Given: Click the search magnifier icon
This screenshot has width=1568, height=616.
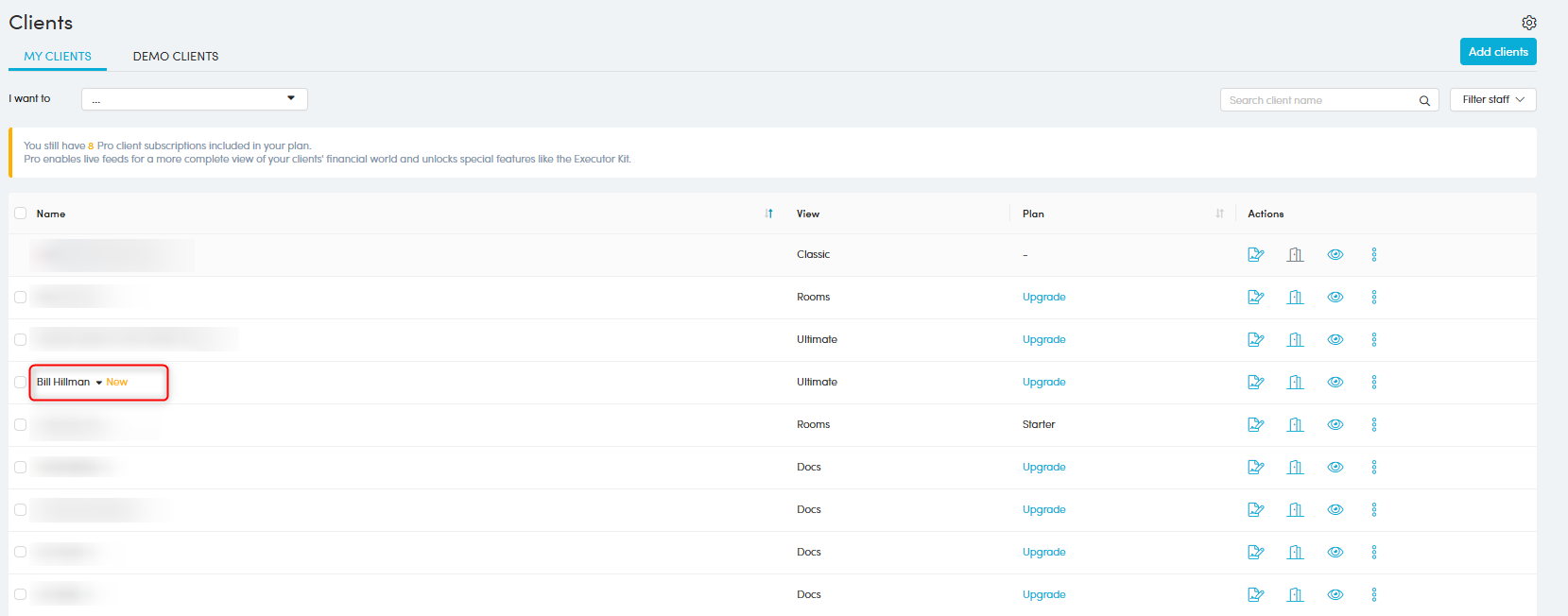Looking at the screenshot, I should click(x=1423, y=100).
